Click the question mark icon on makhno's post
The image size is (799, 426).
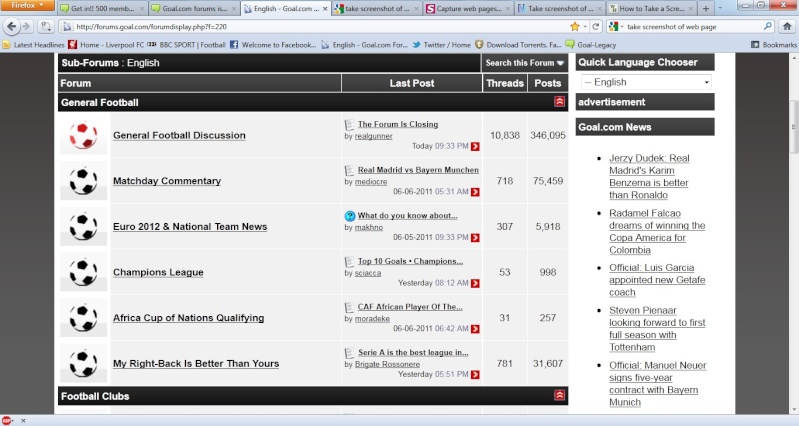[350, 216]
